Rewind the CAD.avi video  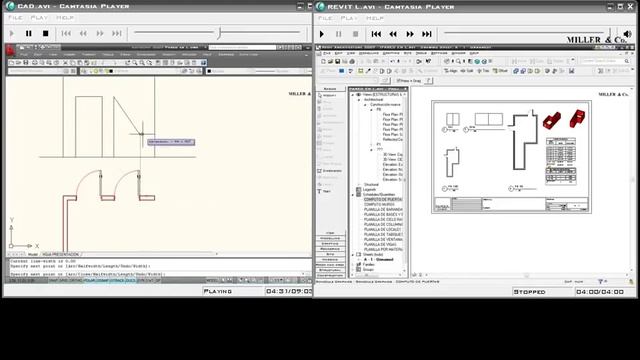pos(83,33)
